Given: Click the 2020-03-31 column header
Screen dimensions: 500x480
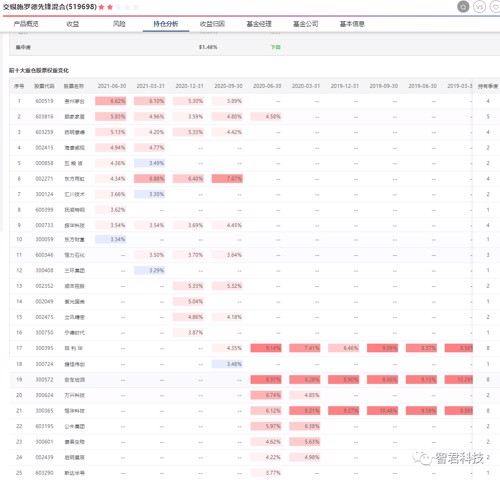Looking at the screenshot, I should pyautogui.click(x=306, y=86).
